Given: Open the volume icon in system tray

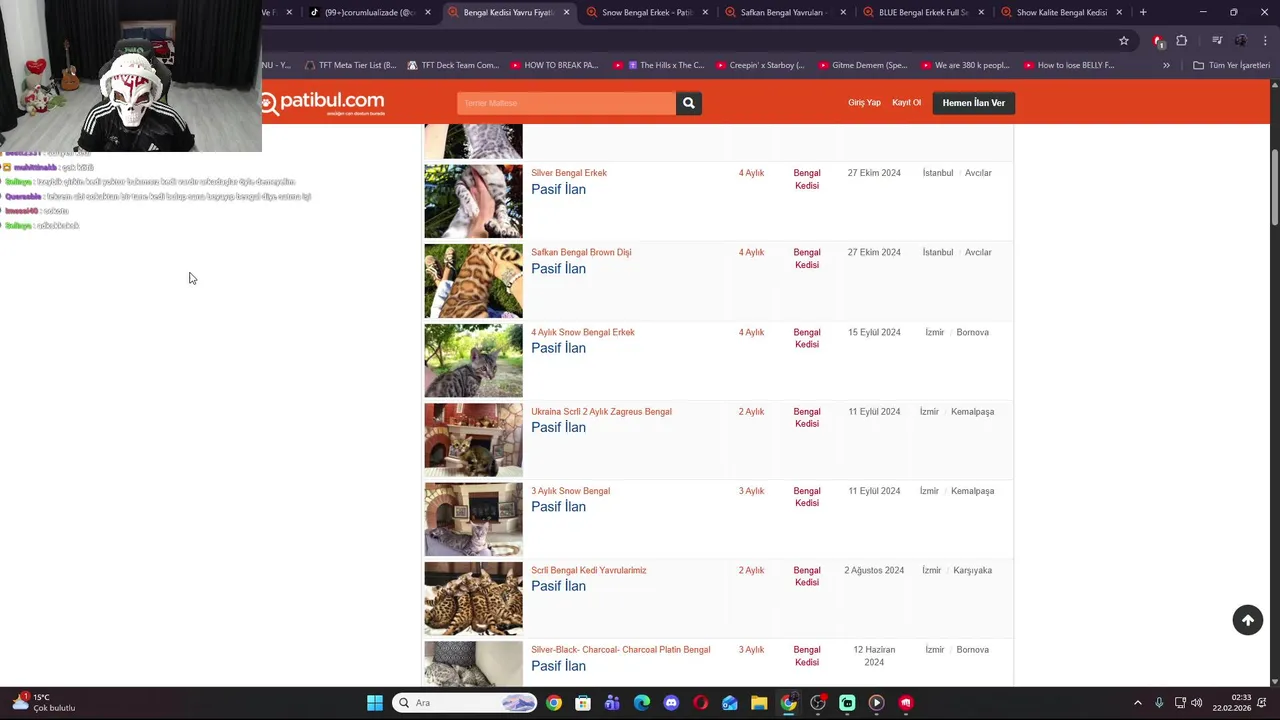Looking at the screenshot, I should [x=1197, y=703].
